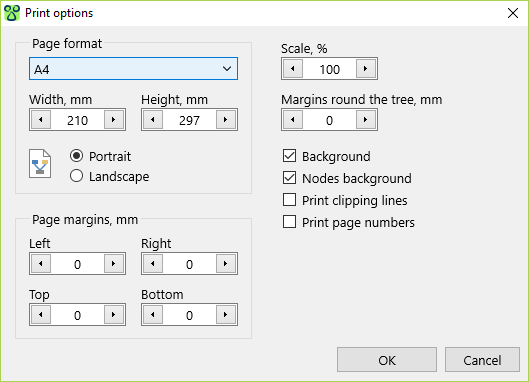This screenshot has height=382, width=529.
Task: Select Landscape orientation
Action: [77, 176]
